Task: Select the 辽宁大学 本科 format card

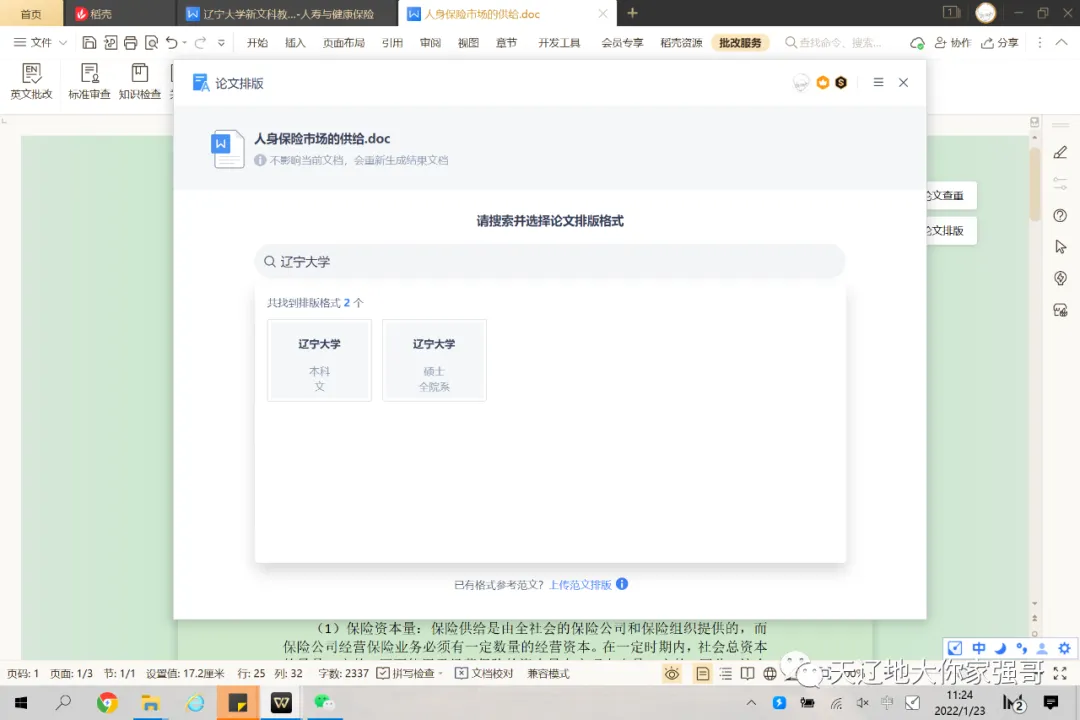Action: coord(320,360)
